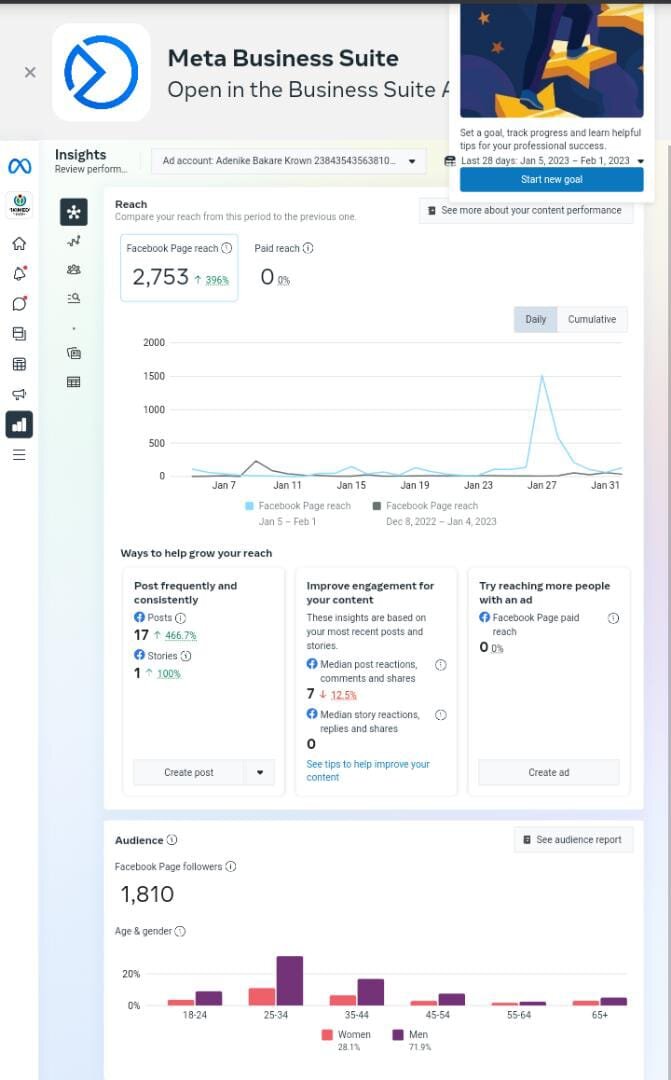Select the Paid reach metric
Image resolution: width=671 pixels, height=1080 pixels.
click(282, 265)
